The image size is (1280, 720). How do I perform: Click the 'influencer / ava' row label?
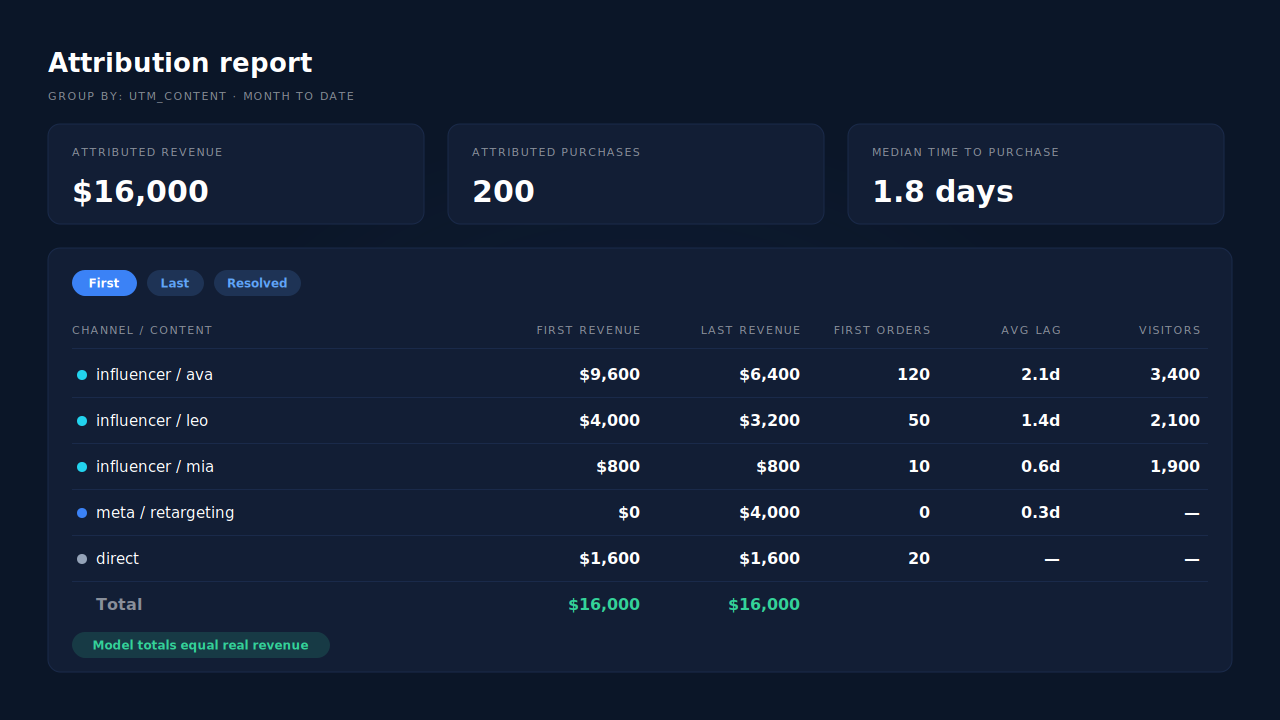point(154,375)
